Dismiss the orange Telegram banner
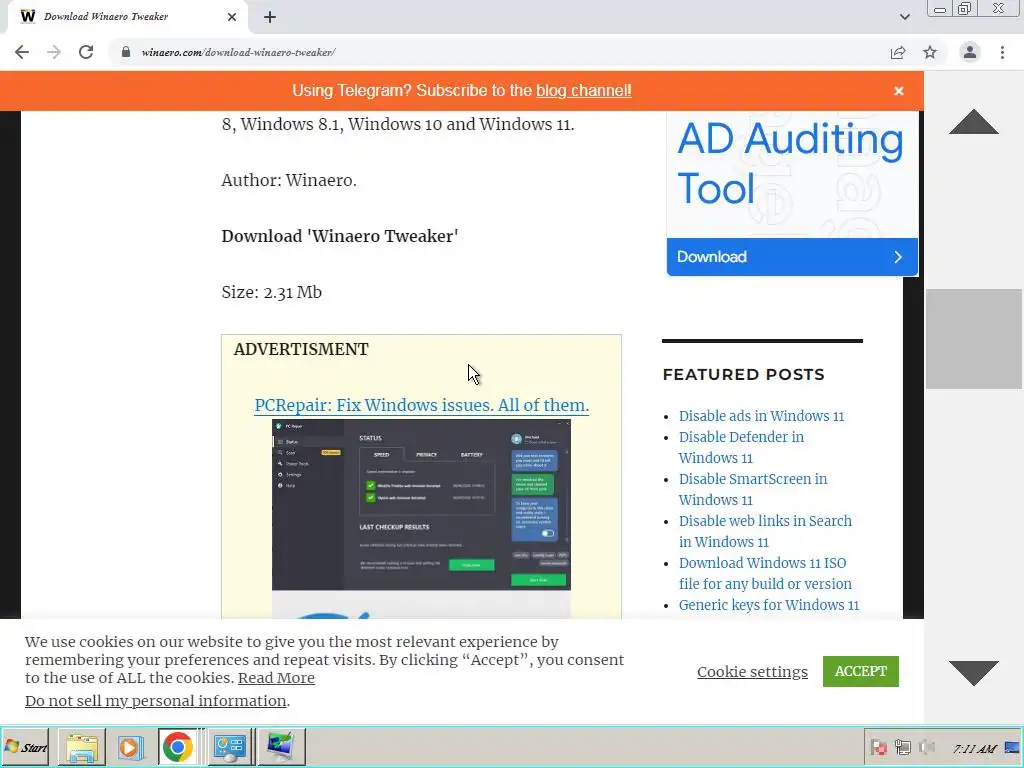 pos(899,91)
